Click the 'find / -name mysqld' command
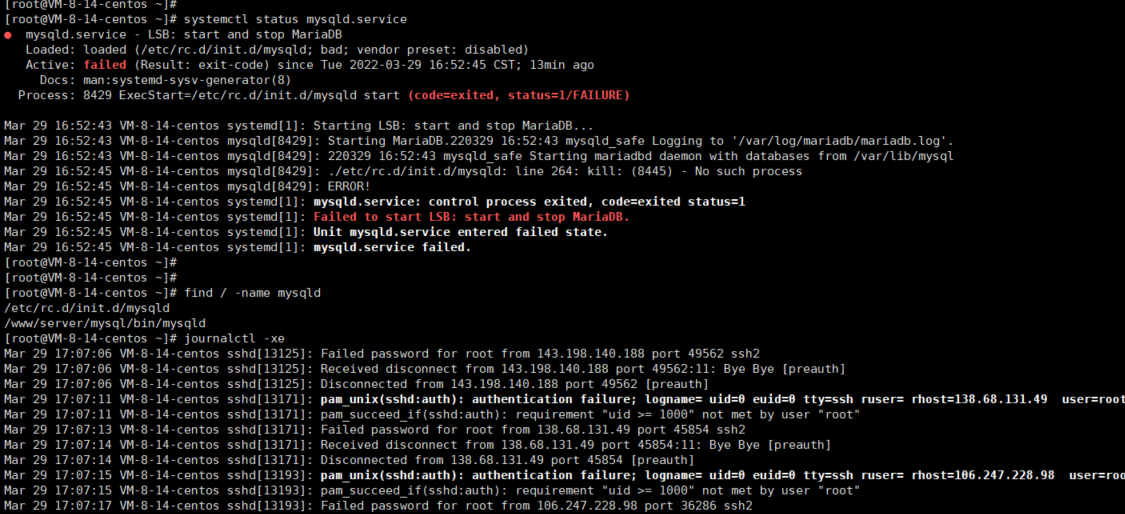Image resolution: width=1125 pixels, height=514 pixels. 252,293
